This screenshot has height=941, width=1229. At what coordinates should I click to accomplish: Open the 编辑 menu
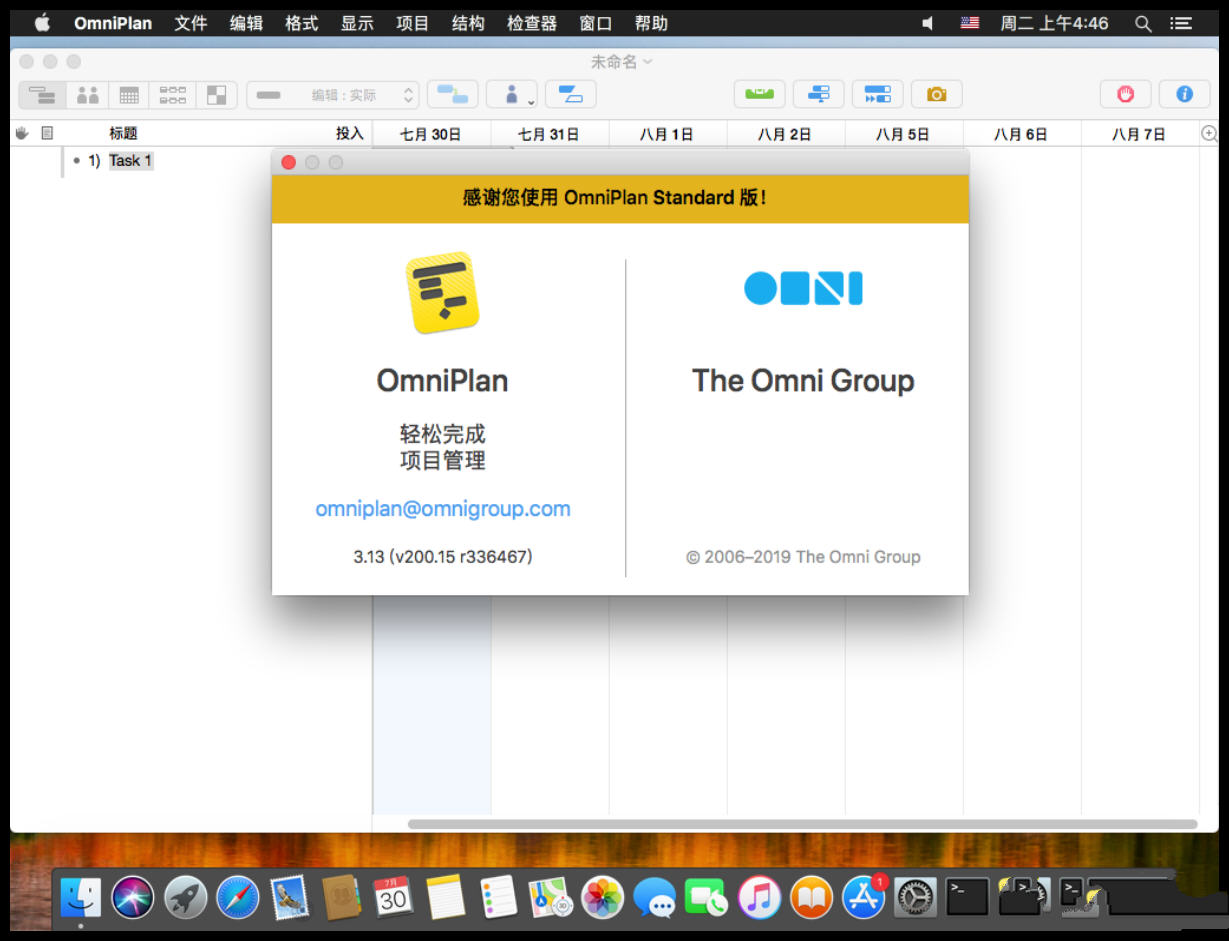coord(246,23)
